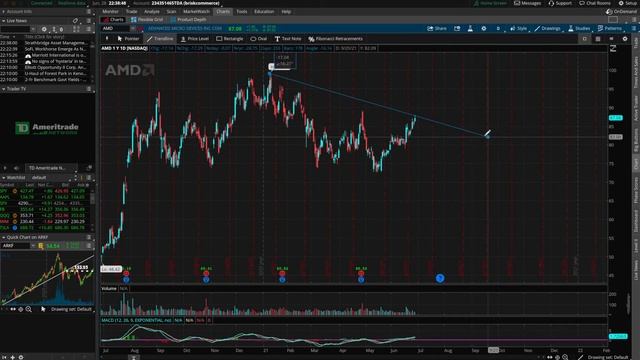
Task: Open the Patterns menu
Action: 610,29
